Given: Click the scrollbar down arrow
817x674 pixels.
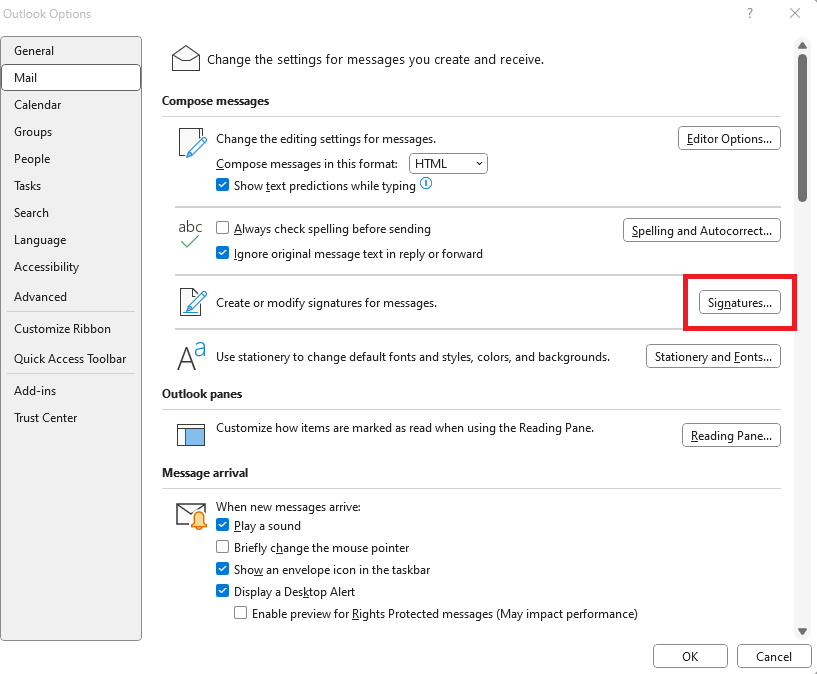Looking at the screenshot, I should coord(802,631).
